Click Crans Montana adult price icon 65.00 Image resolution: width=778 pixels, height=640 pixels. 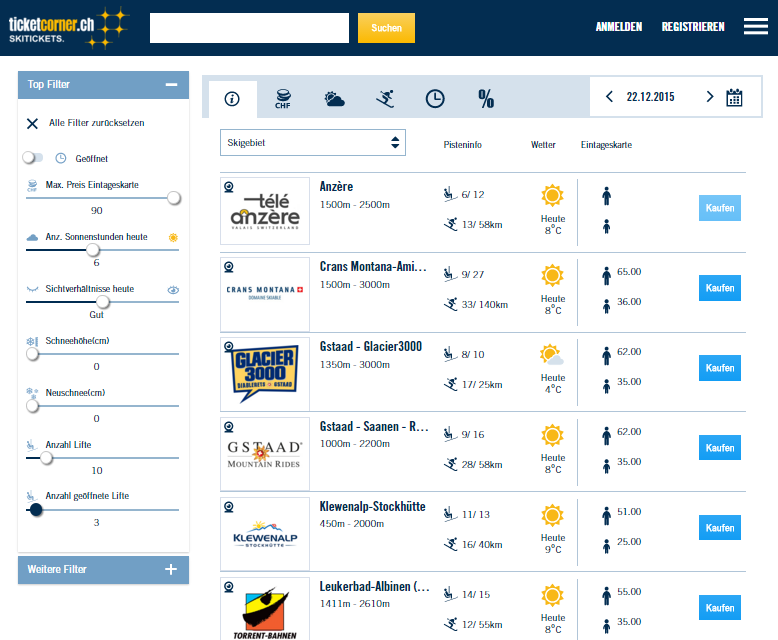(x=606, y=276)
